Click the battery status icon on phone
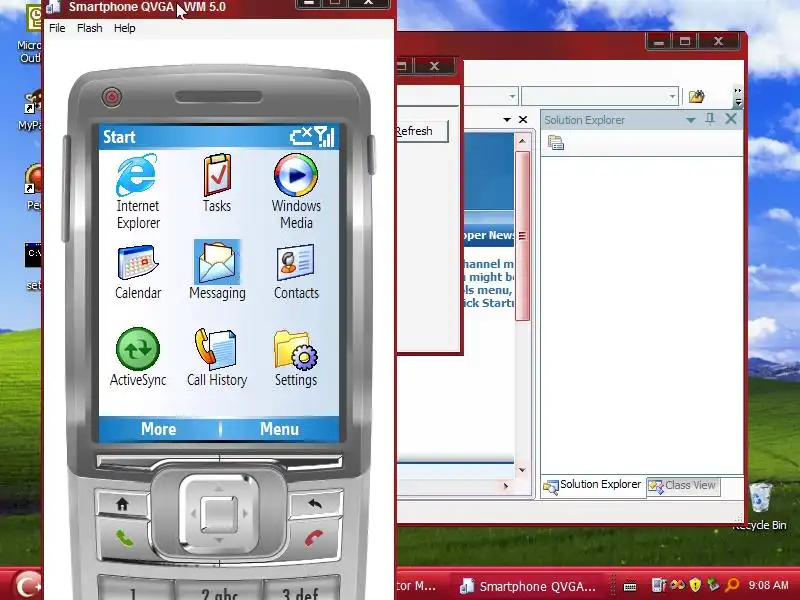The image size is (800, 600). point(301,137)
